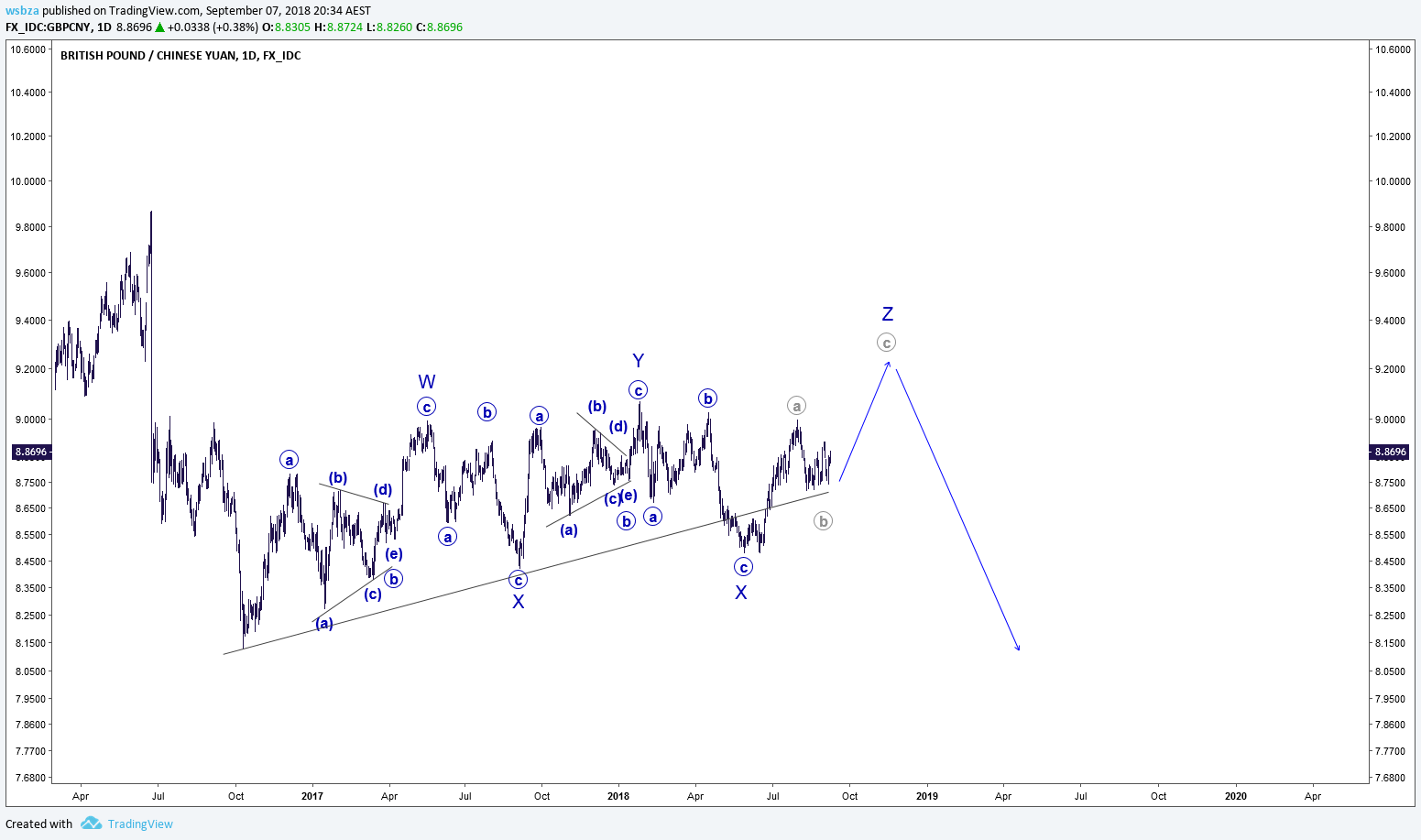Select the circled c marker under W
Image resolution: width=1421 pixels, height=840 pixels.
[x=426, y=407]
